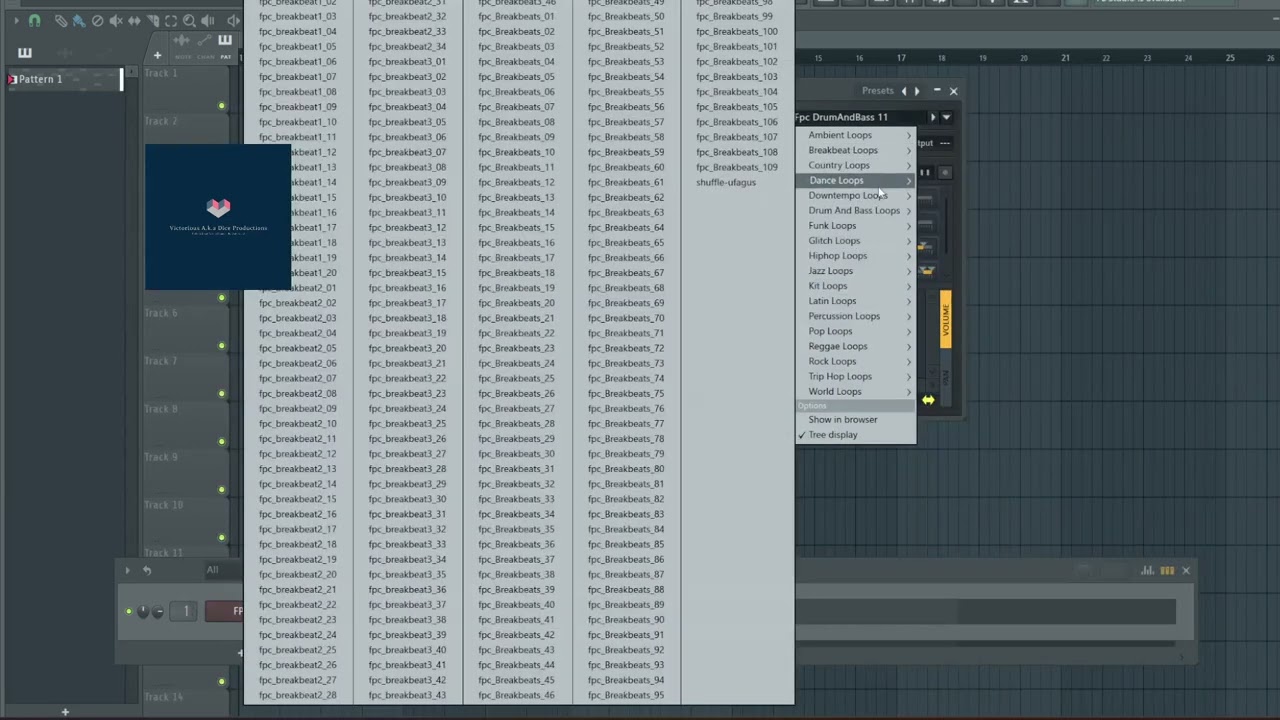This screenshot has height=720, width=1280.
Task: Open dropdown arrow beside Fpc DrumAndBass 11
Action: pos(946,117)
